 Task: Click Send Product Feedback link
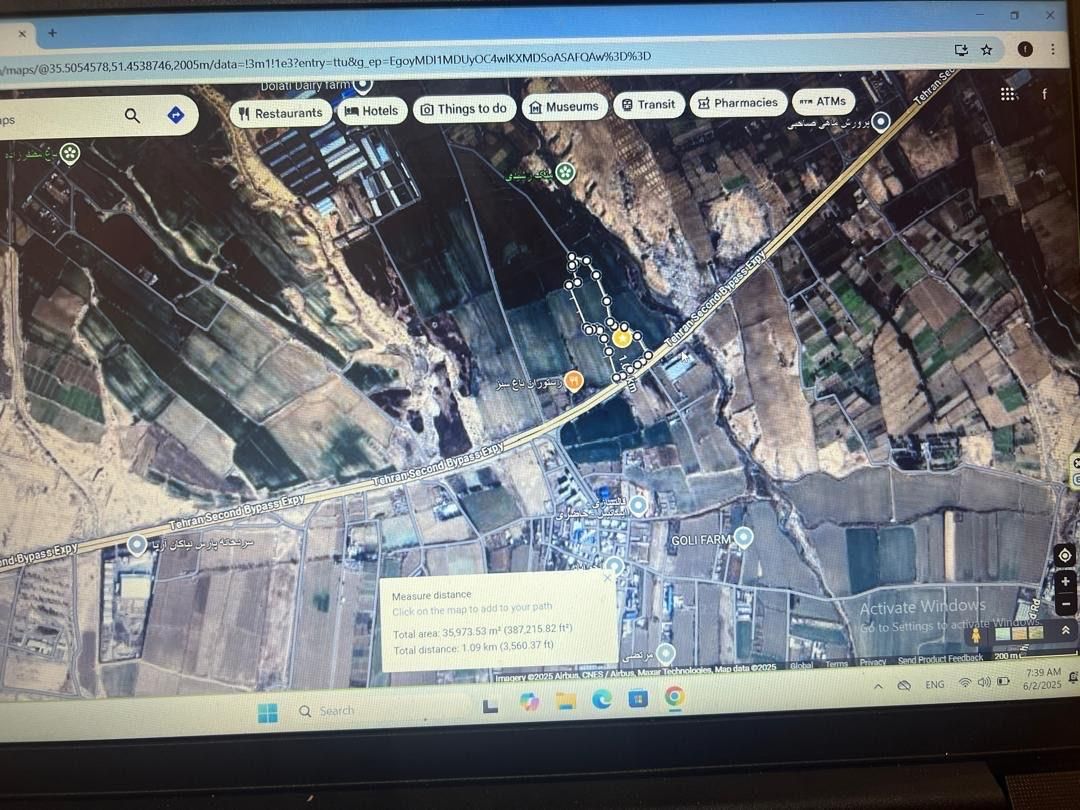[940, 659]
